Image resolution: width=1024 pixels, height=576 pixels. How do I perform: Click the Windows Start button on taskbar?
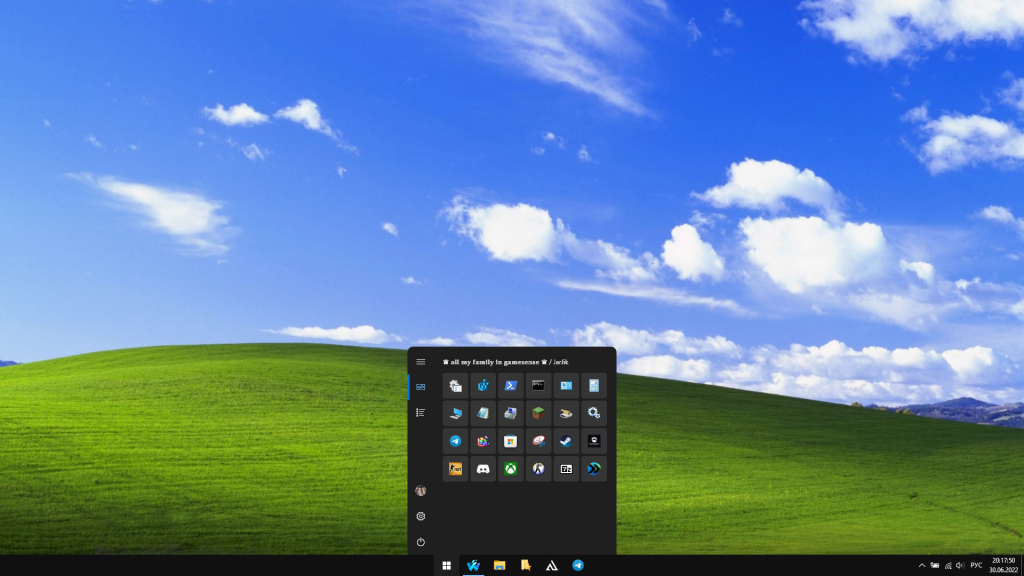[x=447, y=566]
